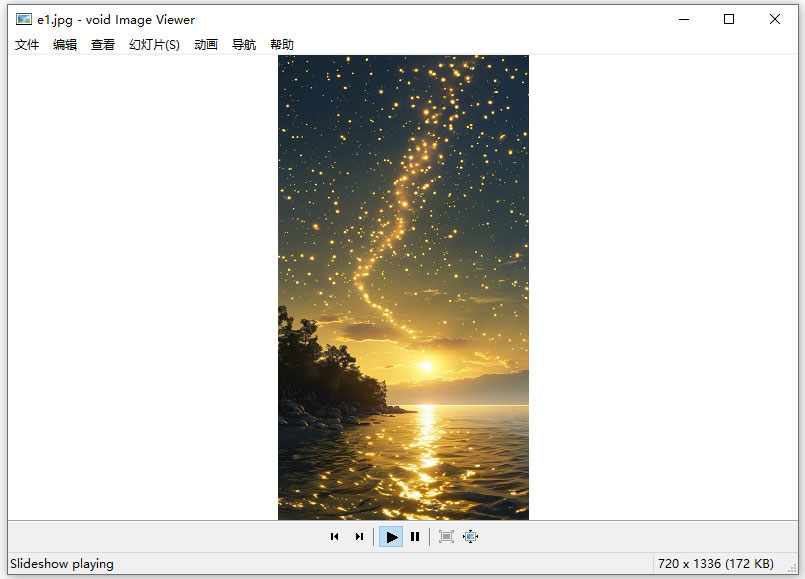805x579 pixels.
Task: Click the first-image skip control
Action: pyautogui.click(x=335, y=536)
